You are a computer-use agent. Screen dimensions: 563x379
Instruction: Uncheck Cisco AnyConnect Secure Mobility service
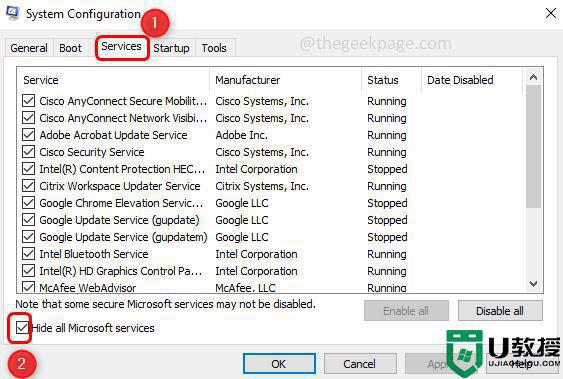tap(28, 101)
